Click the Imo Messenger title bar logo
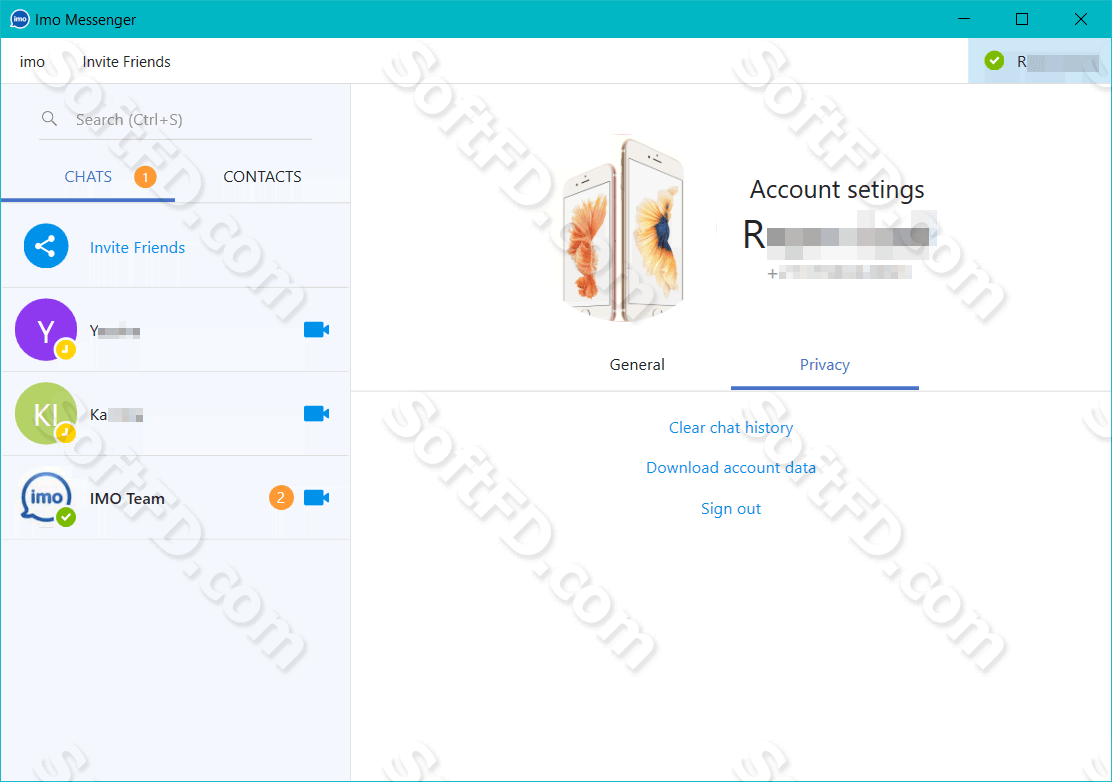 click(x=20, y=19)
